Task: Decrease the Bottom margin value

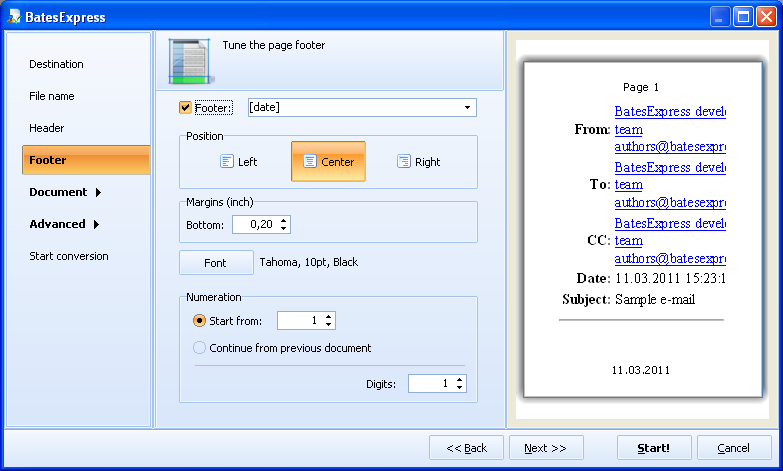Action: pos(284,228)
